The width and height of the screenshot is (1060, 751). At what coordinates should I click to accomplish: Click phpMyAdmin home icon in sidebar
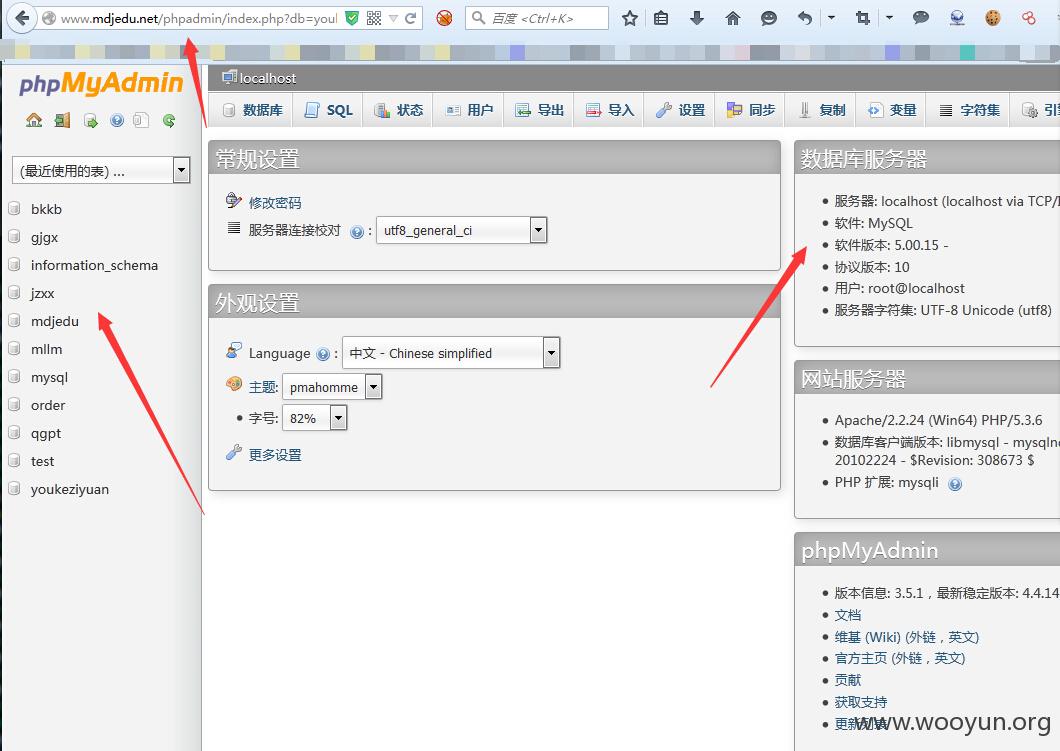(x=34, y=120)
